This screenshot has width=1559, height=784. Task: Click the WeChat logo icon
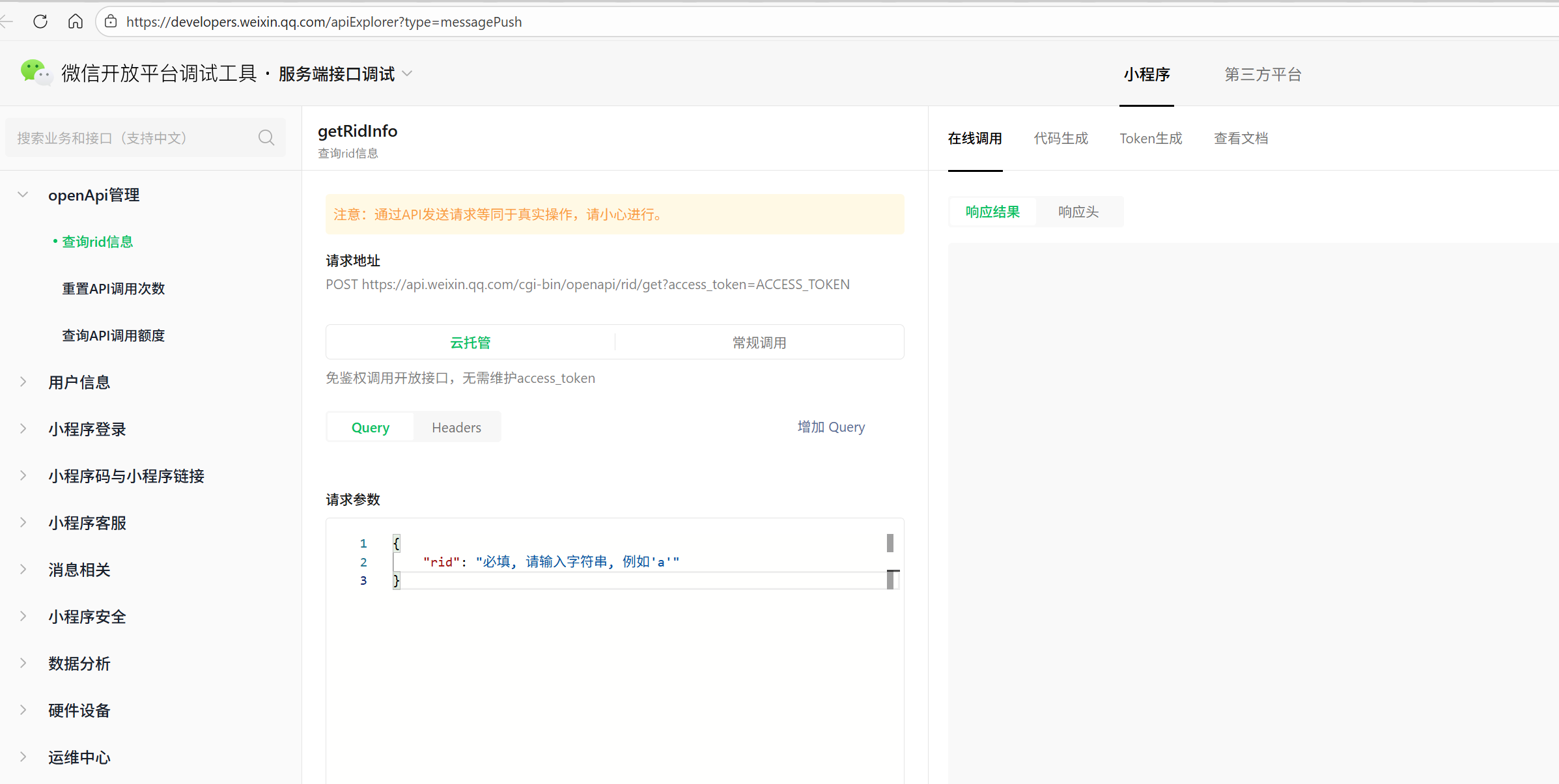[35, 73]
